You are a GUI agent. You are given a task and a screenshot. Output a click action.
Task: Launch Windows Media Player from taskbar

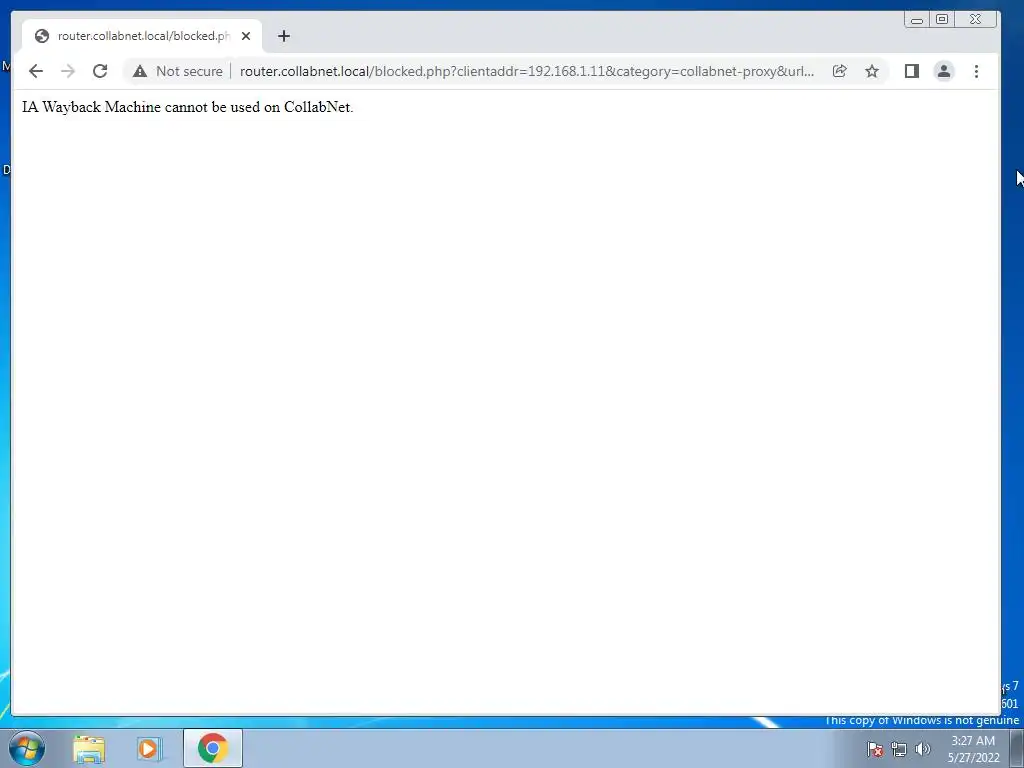[148, 748]
